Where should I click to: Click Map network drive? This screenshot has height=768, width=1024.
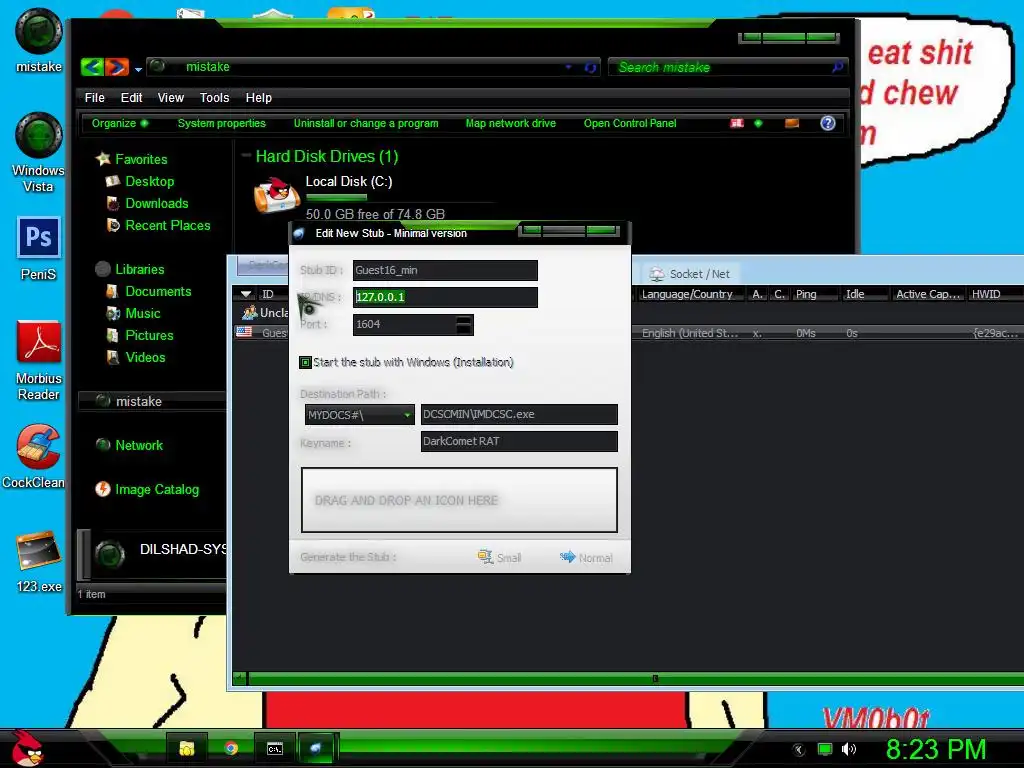pyautogui.click(x=511, y=123)
